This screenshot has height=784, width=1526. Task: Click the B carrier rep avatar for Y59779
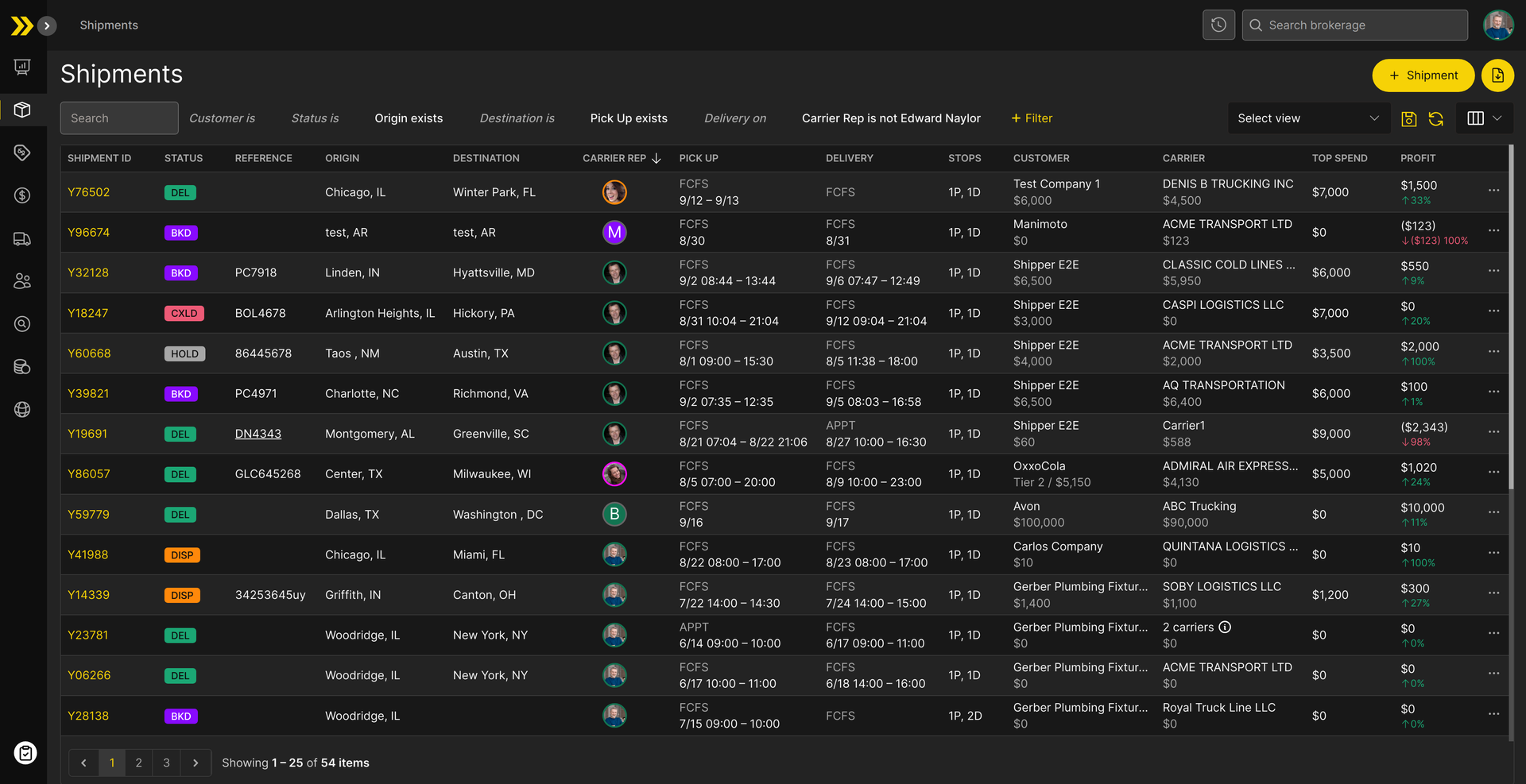coord(614,515)
